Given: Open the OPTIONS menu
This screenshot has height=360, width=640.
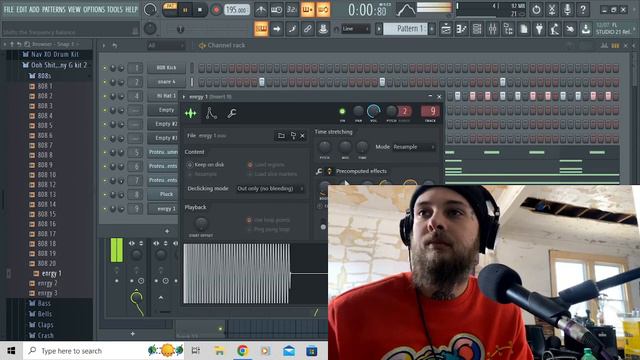Looking at the screenshot, I should click(x=94, y=9).
